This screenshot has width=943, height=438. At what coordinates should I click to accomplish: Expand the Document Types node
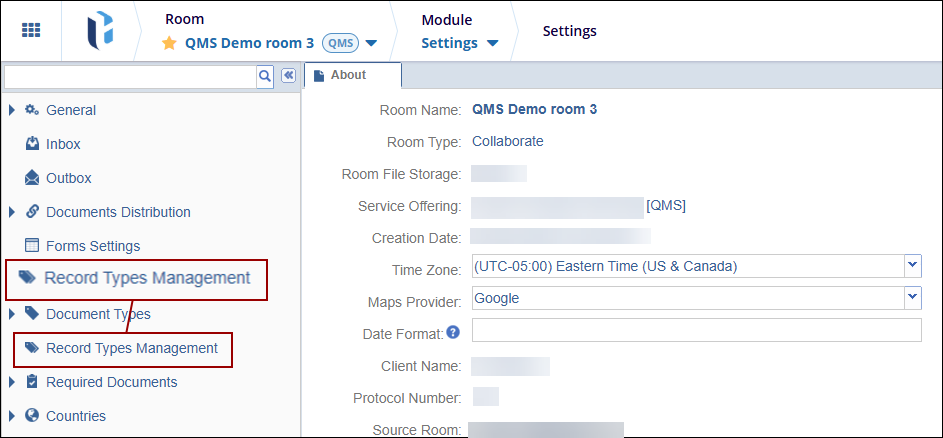point(11,314)
